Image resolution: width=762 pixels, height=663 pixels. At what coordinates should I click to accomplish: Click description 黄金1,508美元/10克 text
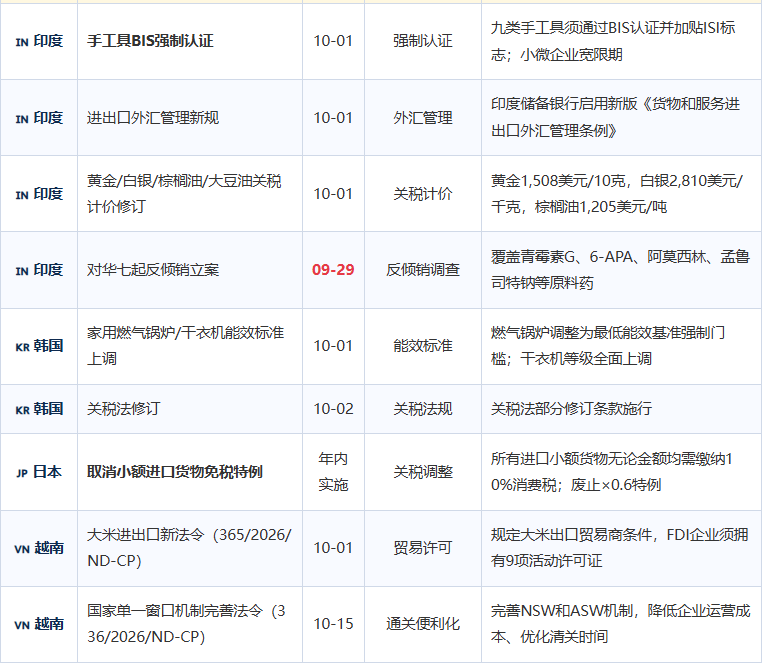pyautogui.click(x=617, y=193)
